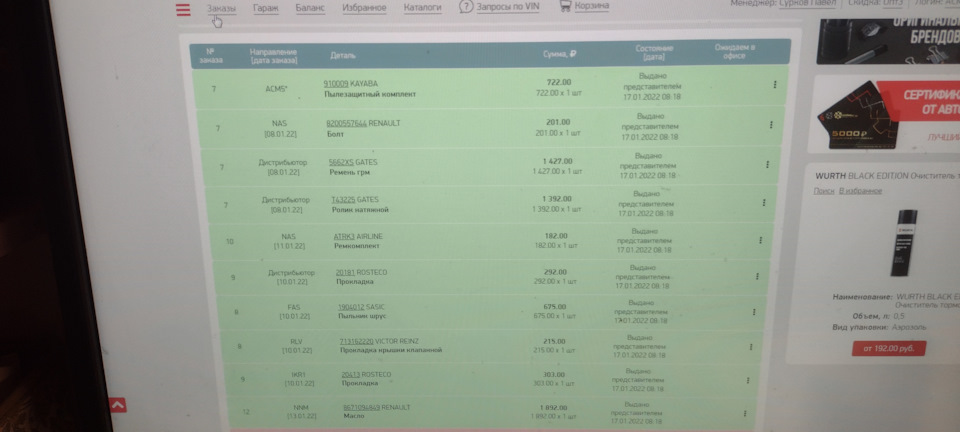Open the red hamburger menu
This screenshot has width=960, height=432.
pos(183,10)
